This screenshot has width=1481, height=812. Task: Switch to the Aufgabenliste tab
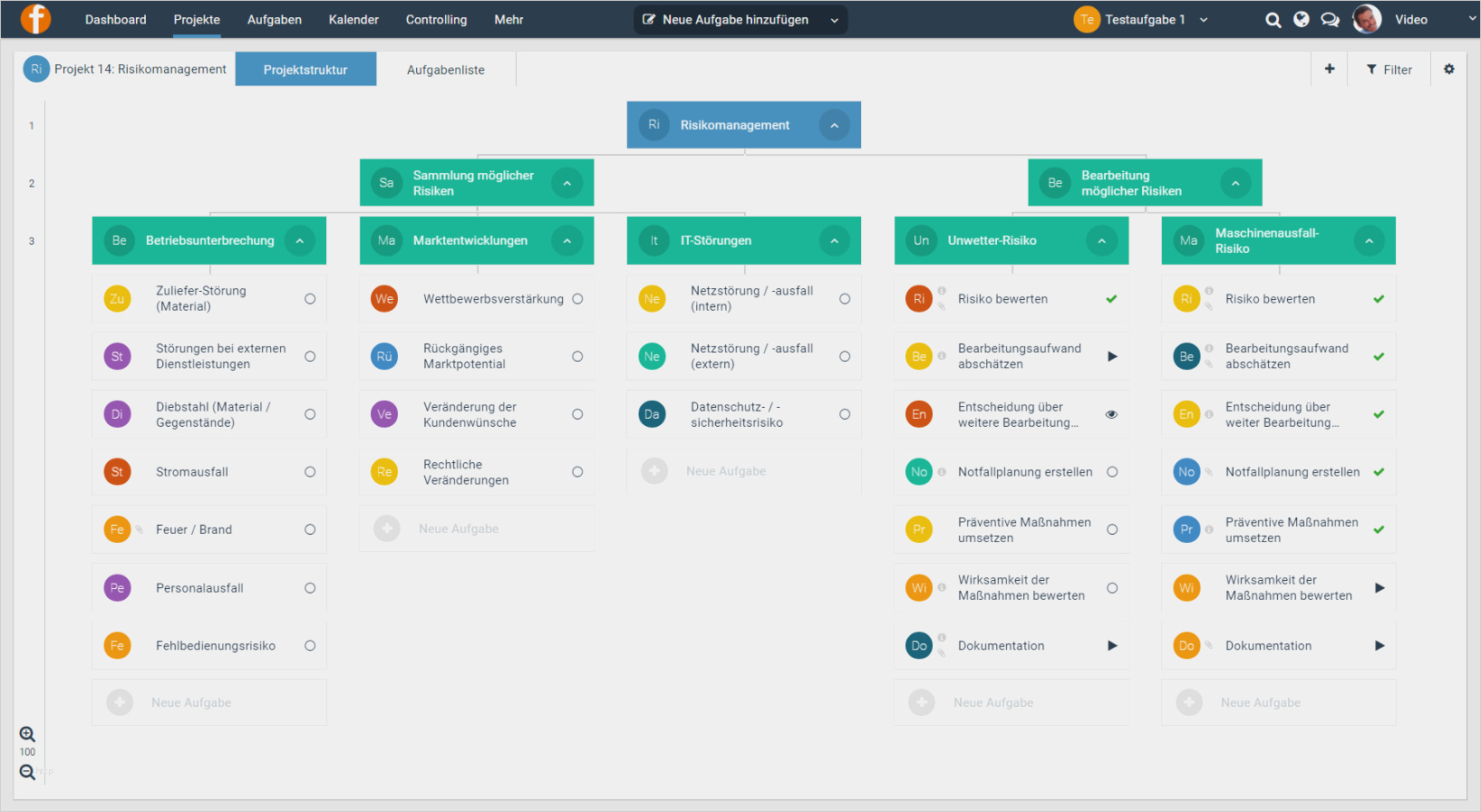[445, 70]
